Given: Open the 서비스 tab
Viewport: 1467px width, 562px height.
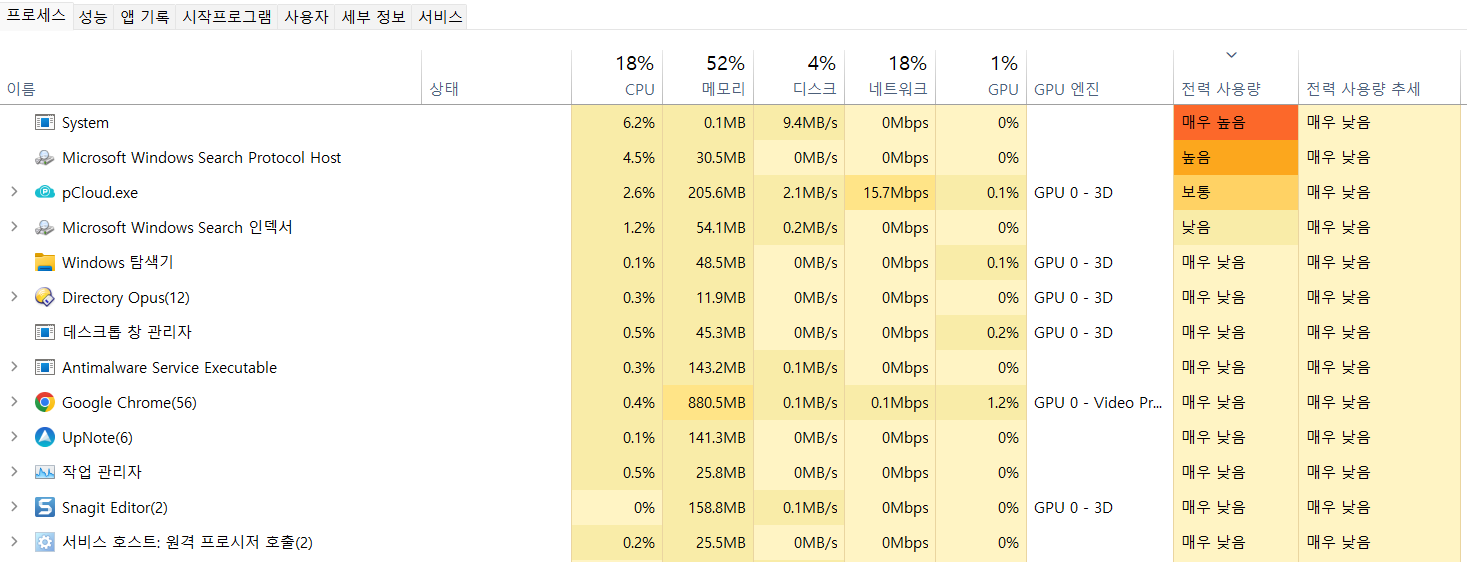Looking at the screenshot, I should [440, 17].
